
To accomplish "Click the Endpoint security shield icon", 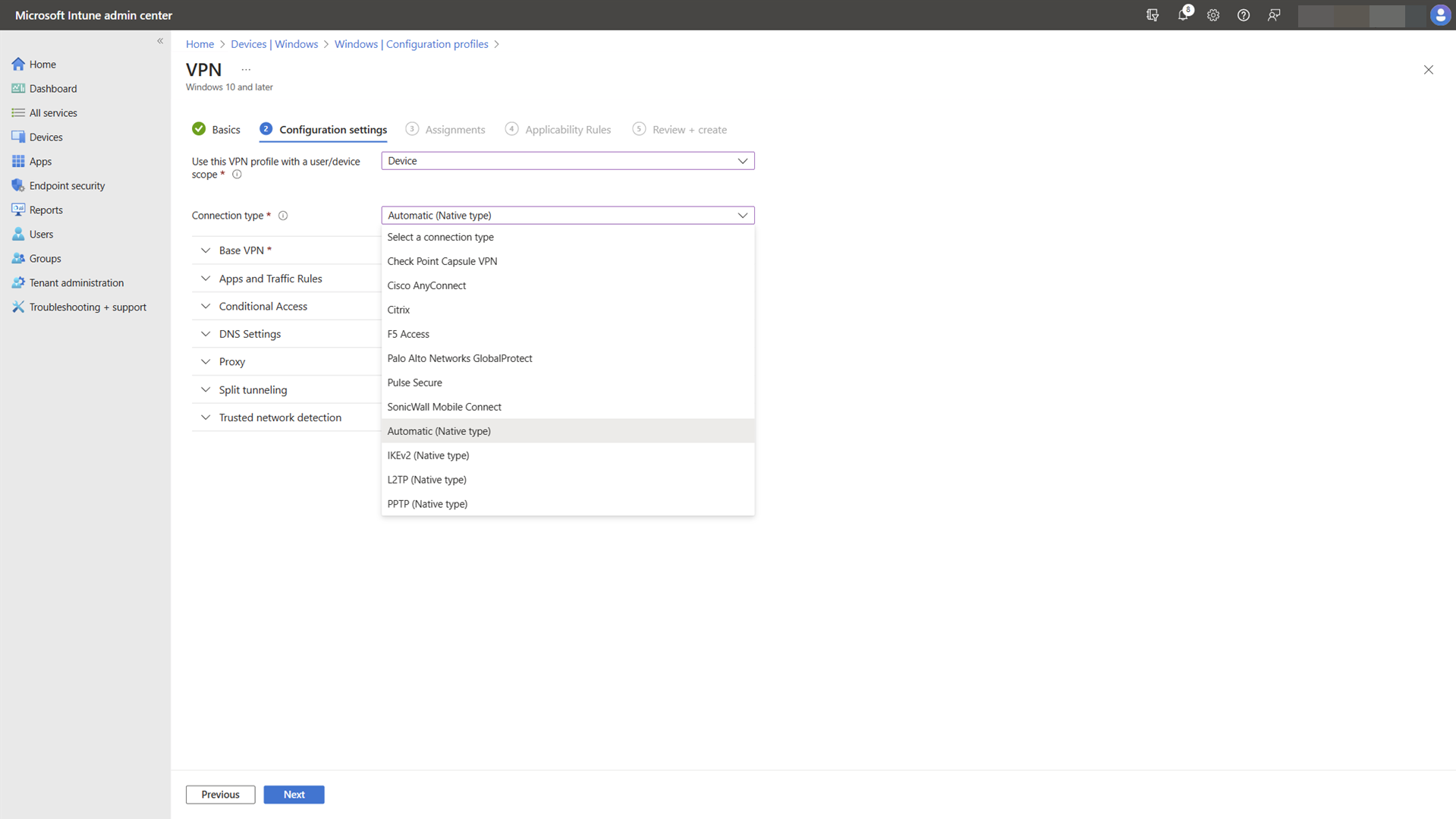I will coord(18,185).
